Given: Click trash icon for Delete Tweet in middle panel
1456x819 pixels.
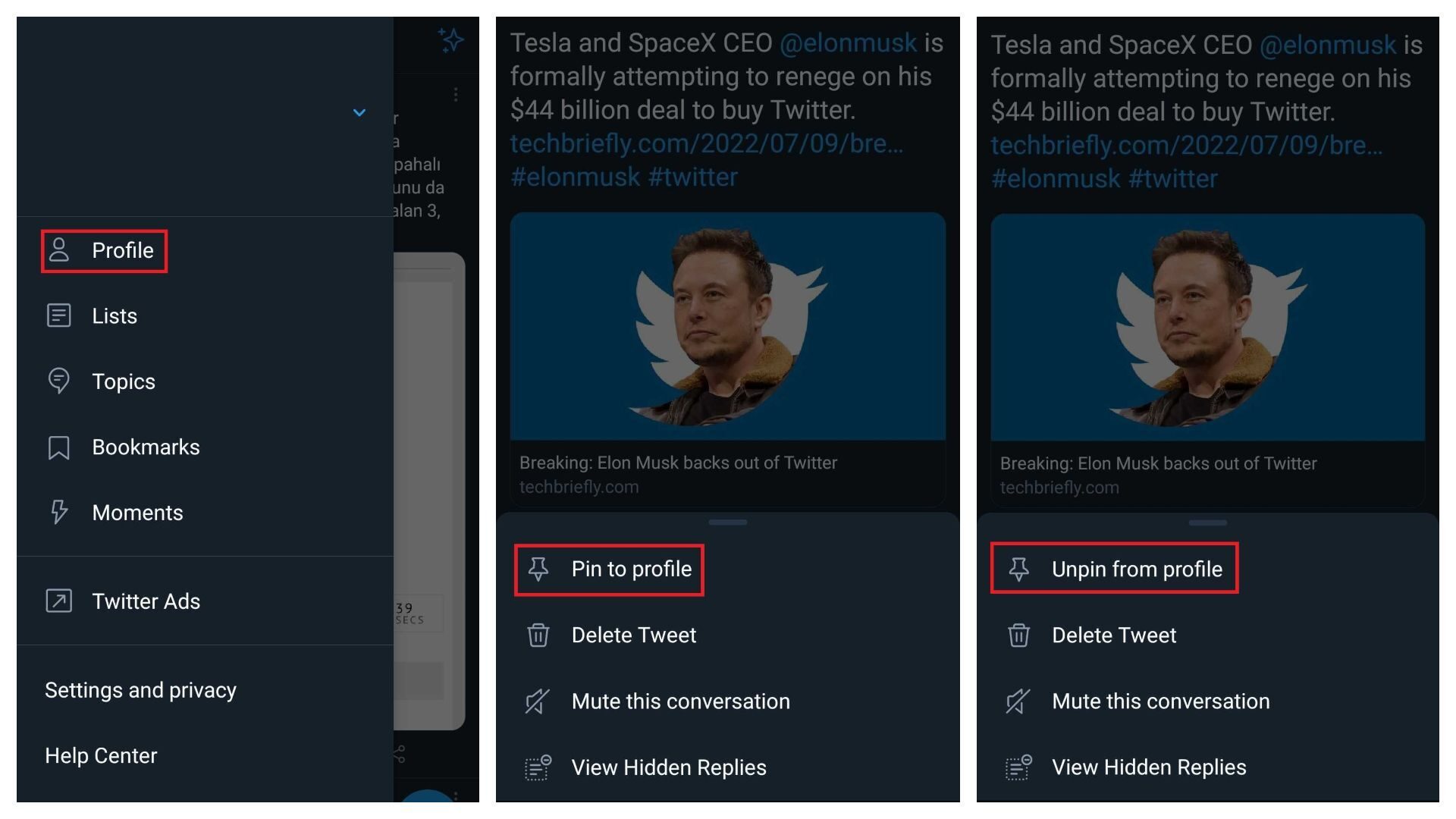Looking at the screenshot, I should click(x=538, y=635).
